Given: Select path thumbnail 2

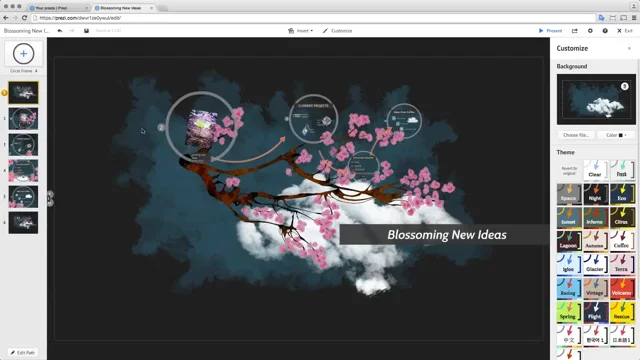Looking at the screenshot, I should tap(23, 119).
